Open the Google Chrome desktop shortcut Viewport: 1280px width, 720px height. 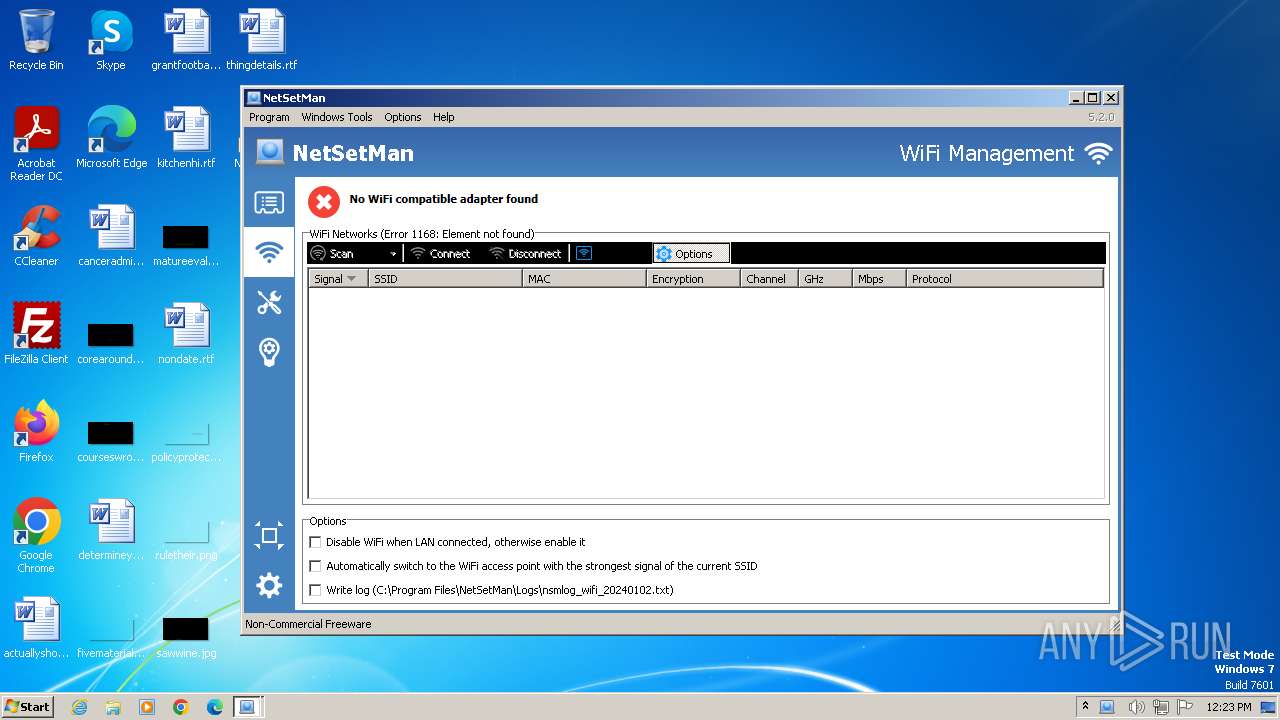pos(36,536)
